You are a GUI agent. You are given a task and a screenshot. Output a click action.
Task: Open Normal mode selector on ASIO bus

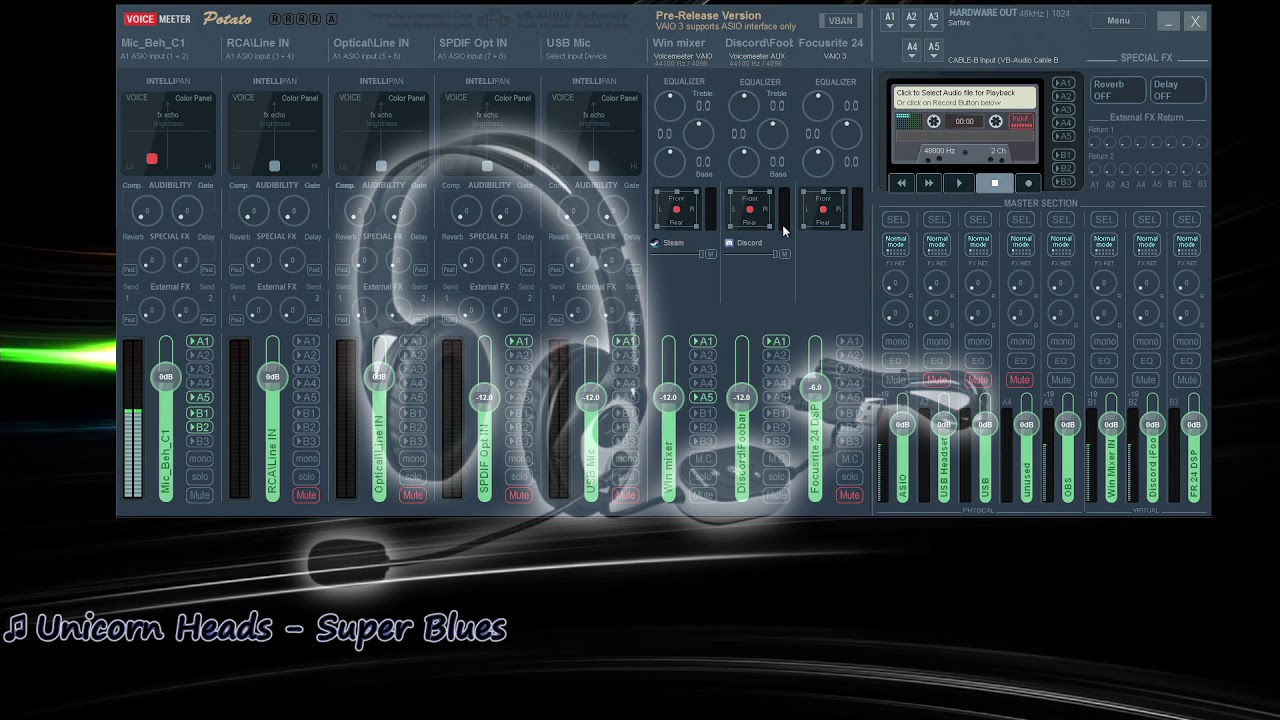tap(896, 242)
